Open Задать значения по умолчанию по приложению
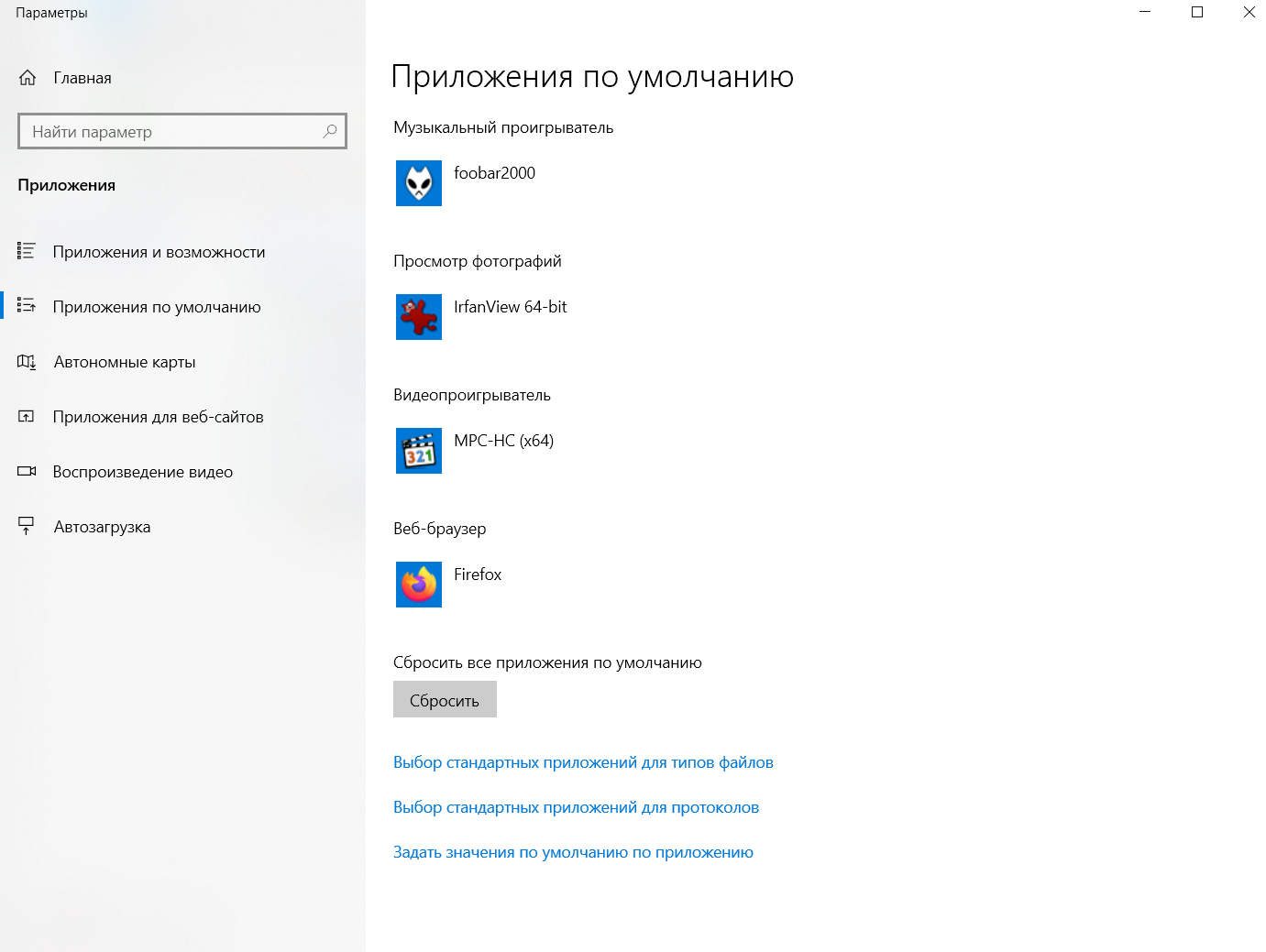The width and height of the screenshot is (1266, 952). click(x=573, y=852)
